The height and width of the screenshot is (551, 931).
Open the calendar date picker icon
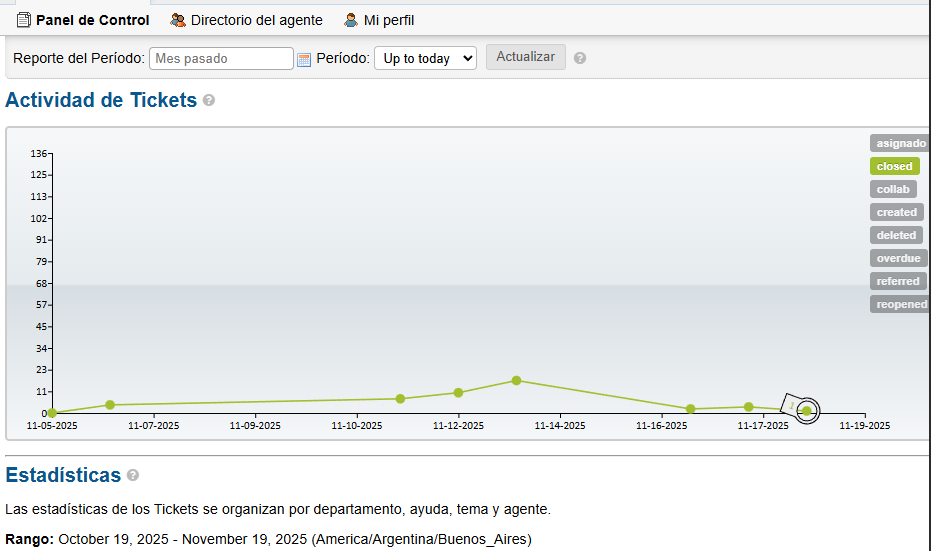304,59
